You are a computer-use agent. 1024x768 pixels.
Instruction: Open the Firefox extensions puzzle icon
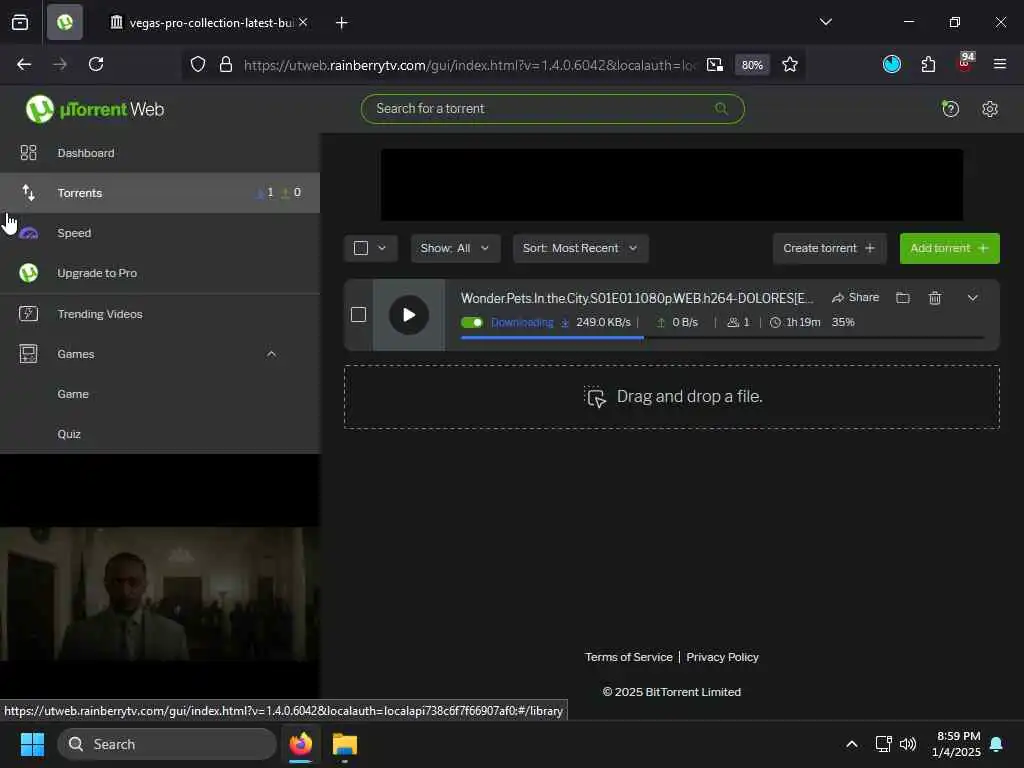coord(928,64)
